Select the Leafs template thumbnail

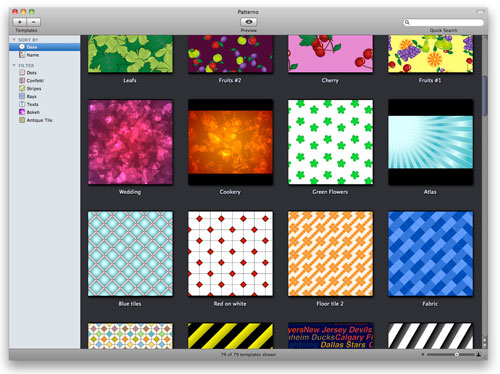click(x=130, y=54)
